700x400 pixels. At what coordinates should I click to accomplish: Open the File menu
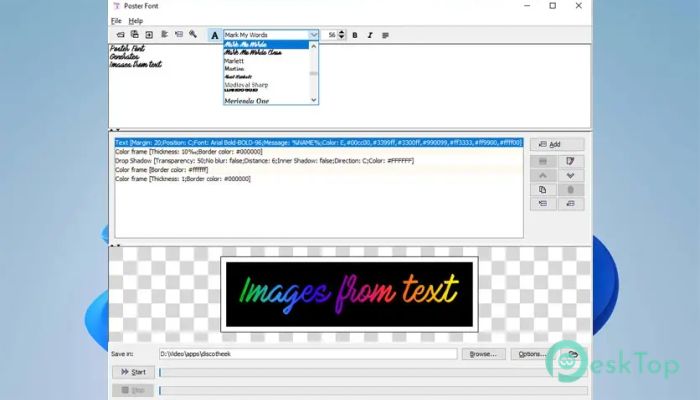(x=116, y=21)
